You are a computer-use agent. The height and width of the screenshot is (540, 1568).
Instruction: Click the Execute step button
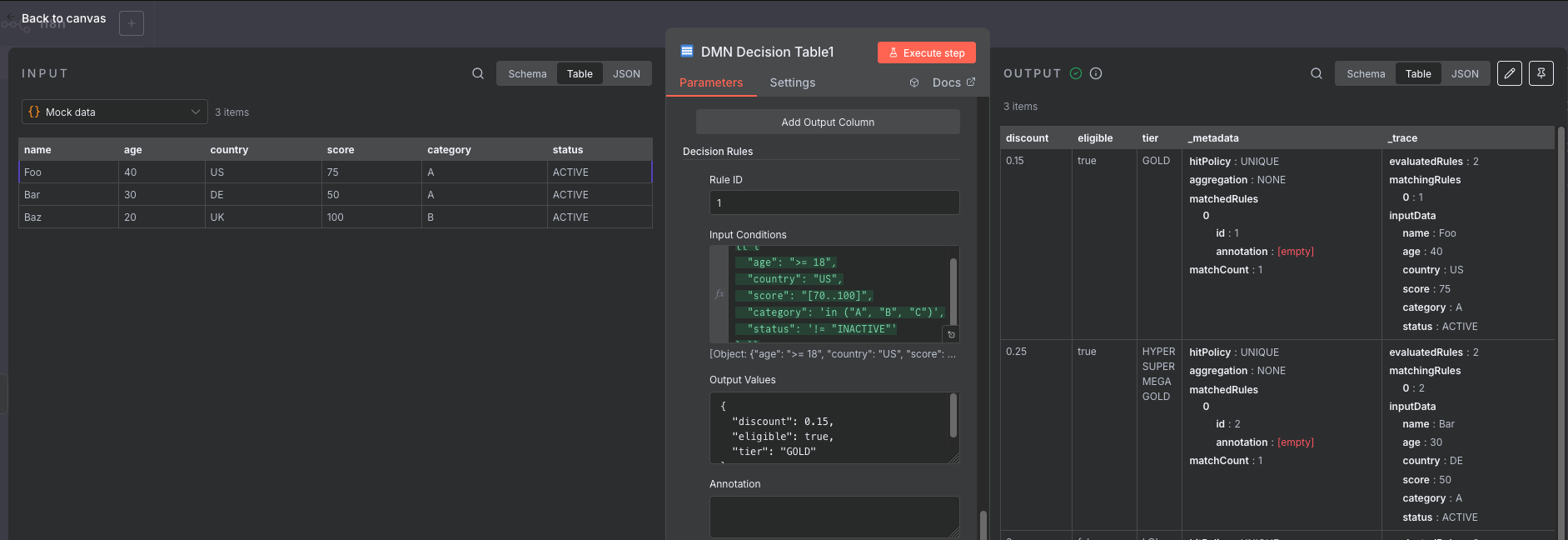point(927,52)
